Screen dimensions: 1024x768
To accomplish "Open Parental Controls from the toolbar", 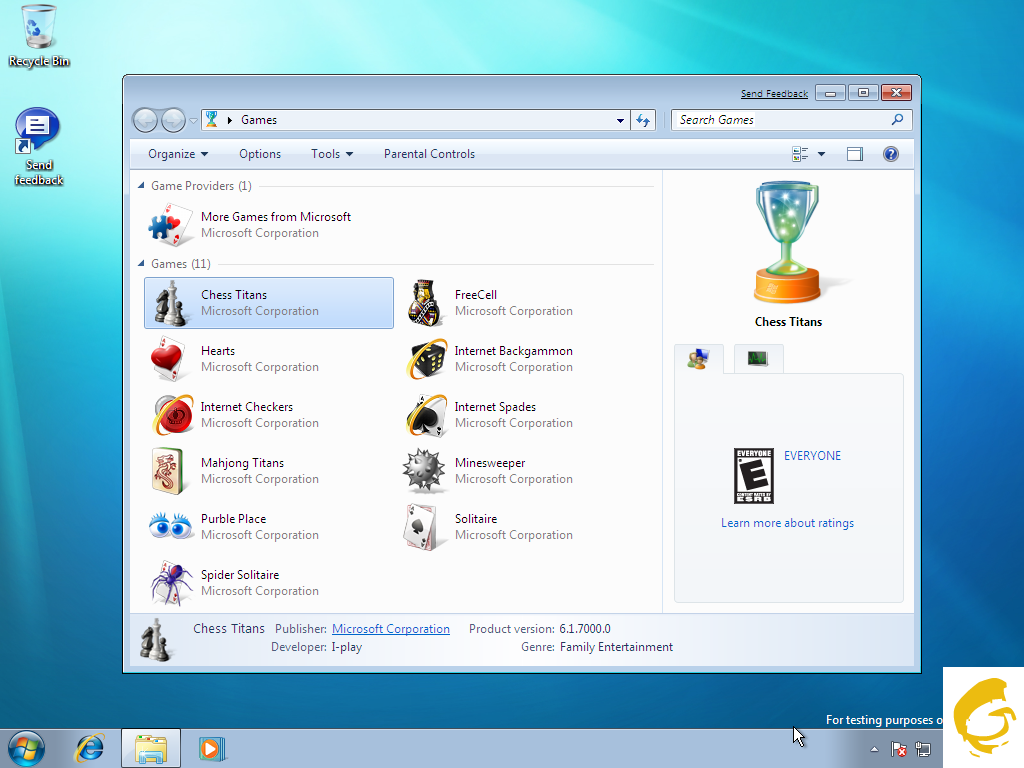I will point(429,154).
